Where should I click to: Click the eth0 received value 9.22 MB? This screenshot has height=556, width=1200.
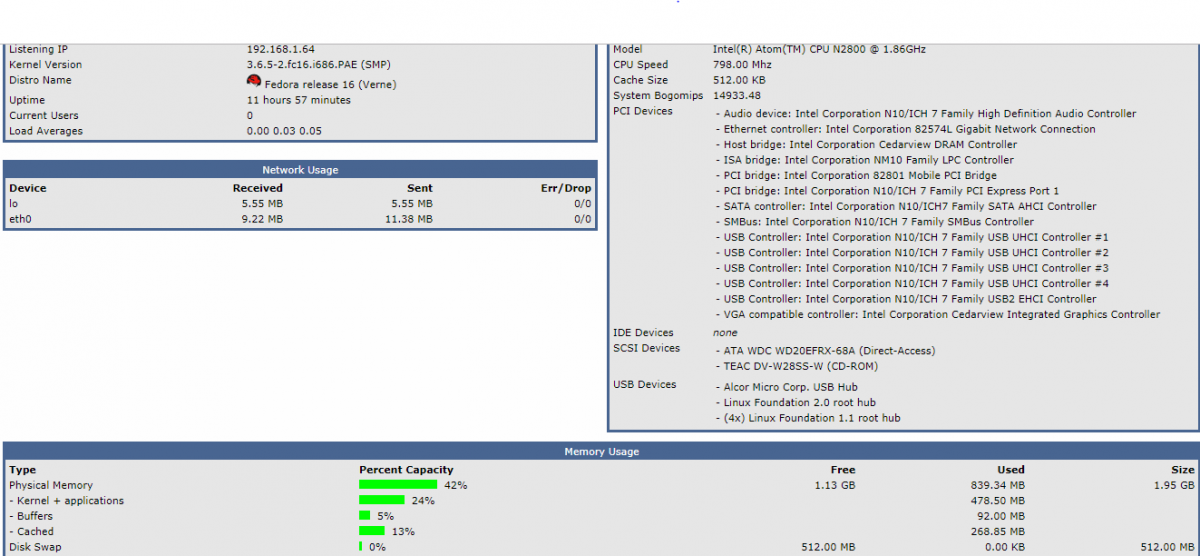point(262,219)
